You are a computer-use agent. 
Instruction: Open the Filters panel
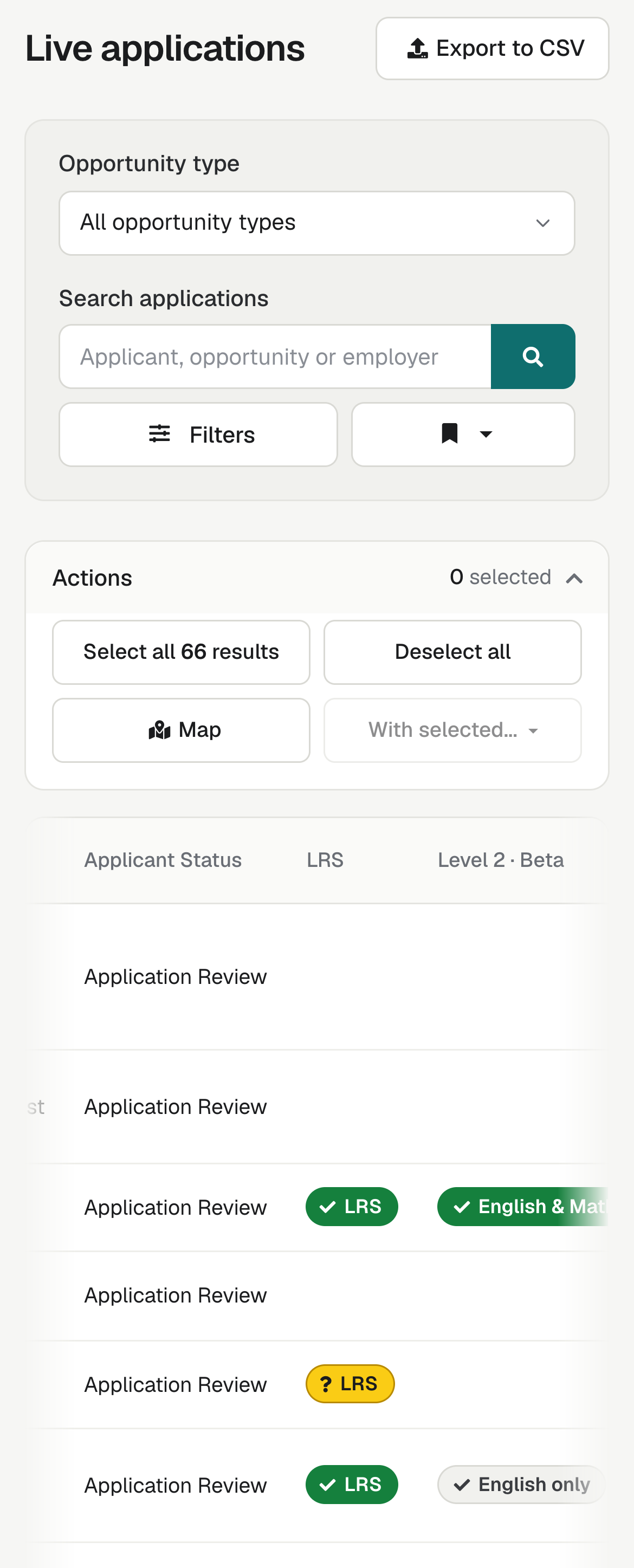tap(198, 435)
